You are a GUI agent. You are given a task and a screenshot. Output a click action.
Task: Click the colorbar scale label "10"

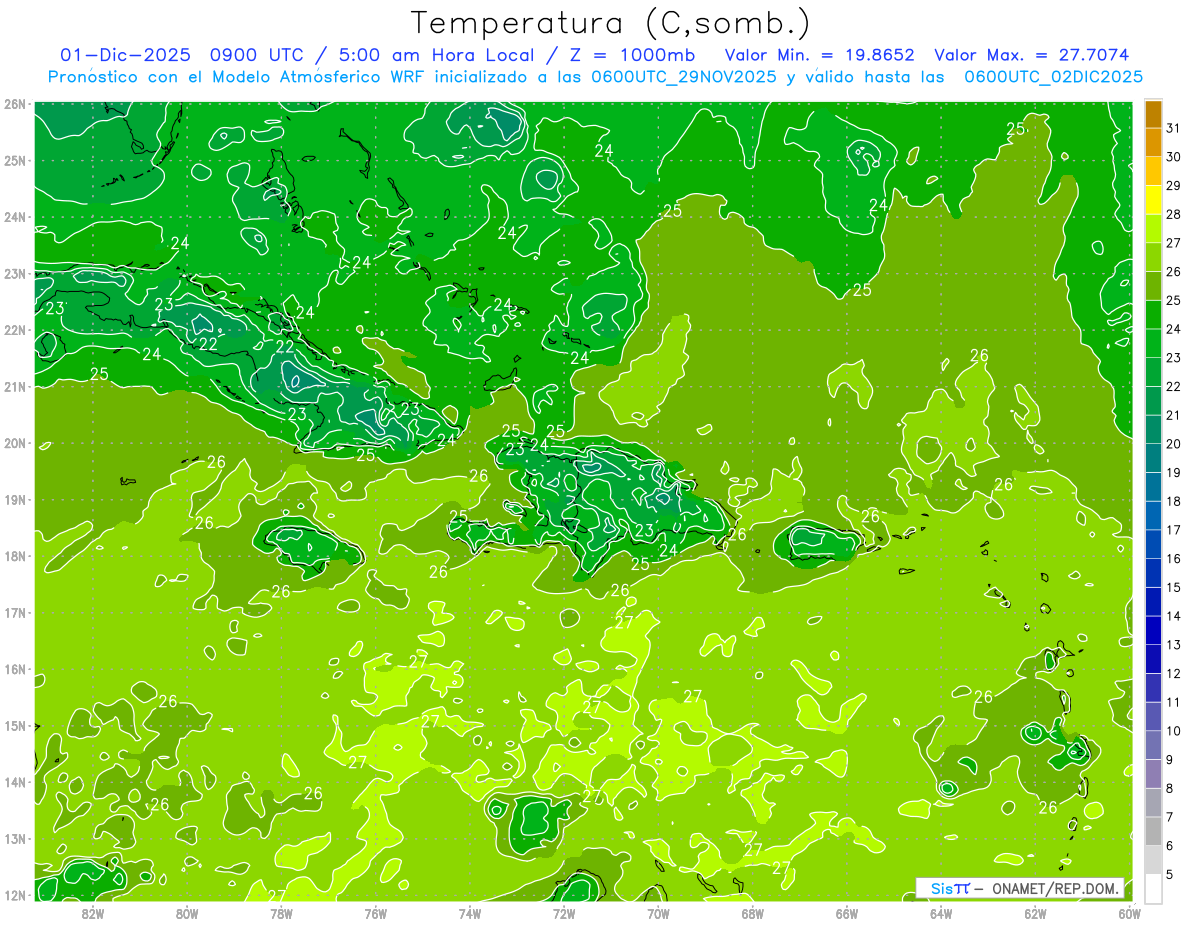pyautogui.click(x=1173, y=731)
